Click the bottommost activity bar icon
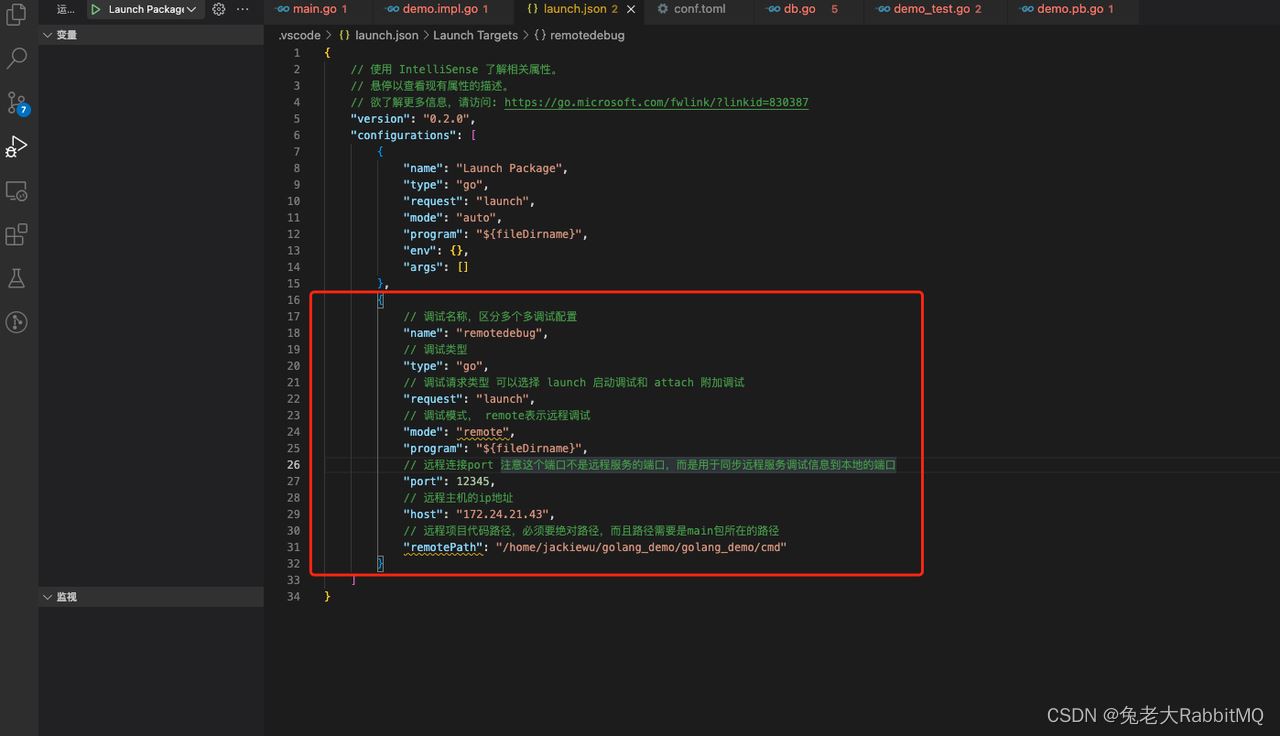The image size is (1280, 736). click(16, 322)
